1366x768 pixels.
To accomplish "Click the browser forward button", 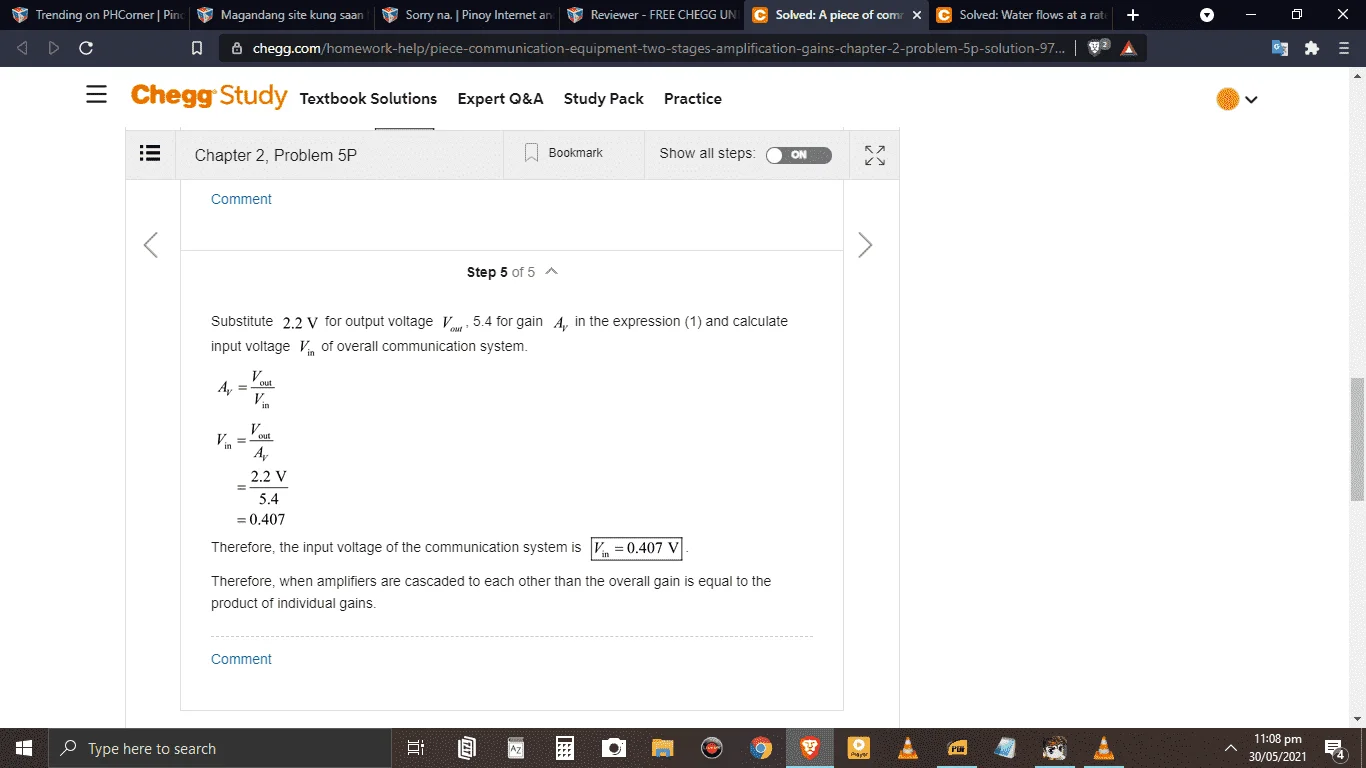I will (53, 48).
